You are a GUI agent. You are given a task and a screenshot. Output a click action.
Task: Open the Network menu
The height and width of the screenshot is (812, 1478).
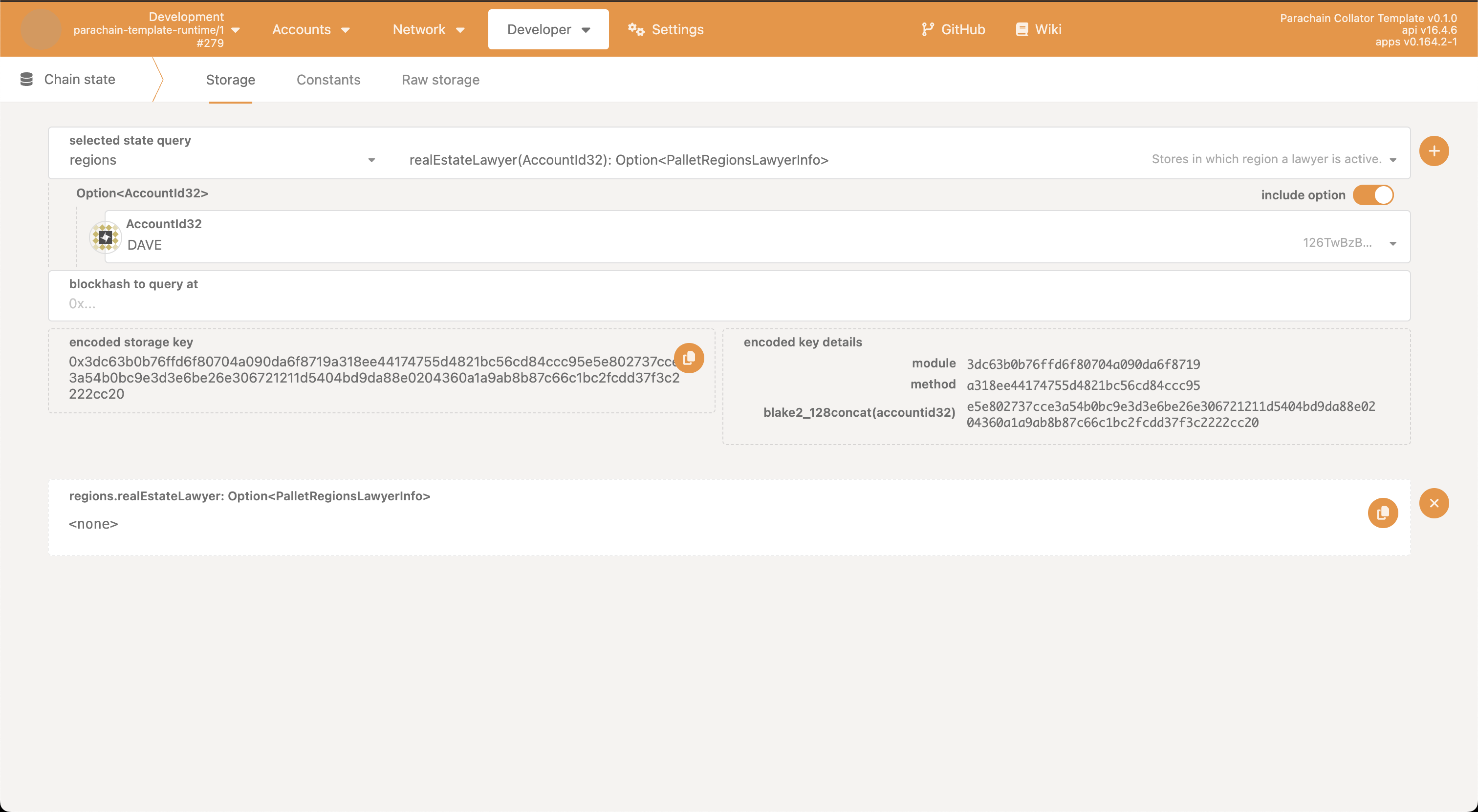(428, 29)
